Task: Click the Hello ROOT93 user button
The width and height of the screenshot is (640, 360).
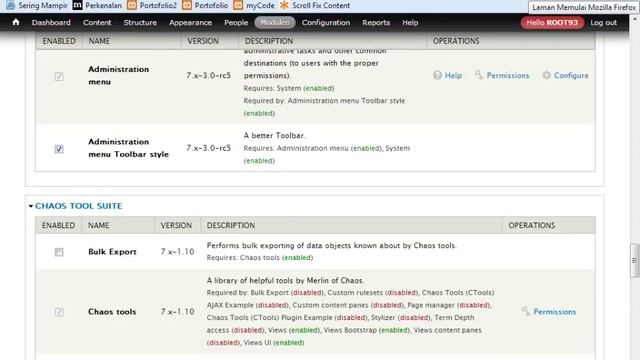Action: point(552,22)
